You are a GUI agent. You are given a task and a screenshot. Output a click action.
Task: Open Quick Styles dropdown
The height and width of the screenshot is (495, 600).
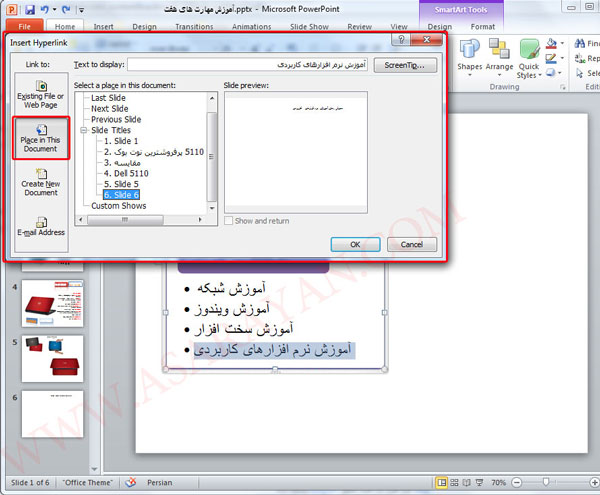529,60
